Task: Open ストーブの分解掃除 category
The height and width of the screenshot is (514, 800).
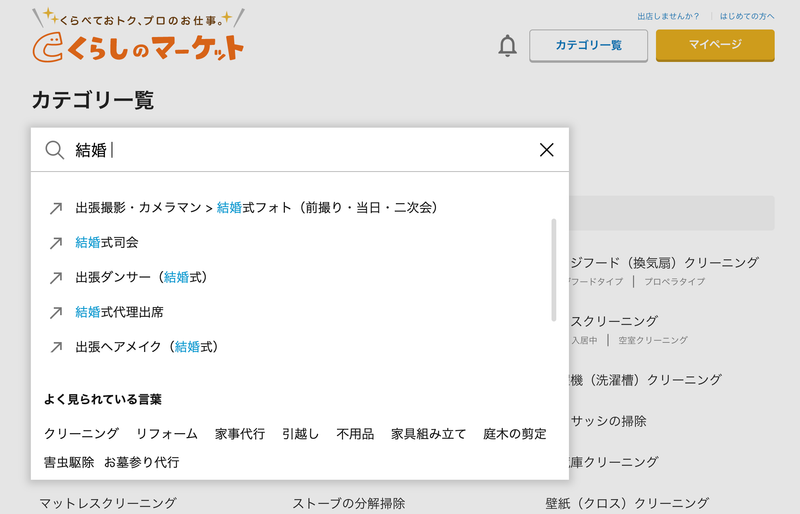Action: (x=348, y=503)
